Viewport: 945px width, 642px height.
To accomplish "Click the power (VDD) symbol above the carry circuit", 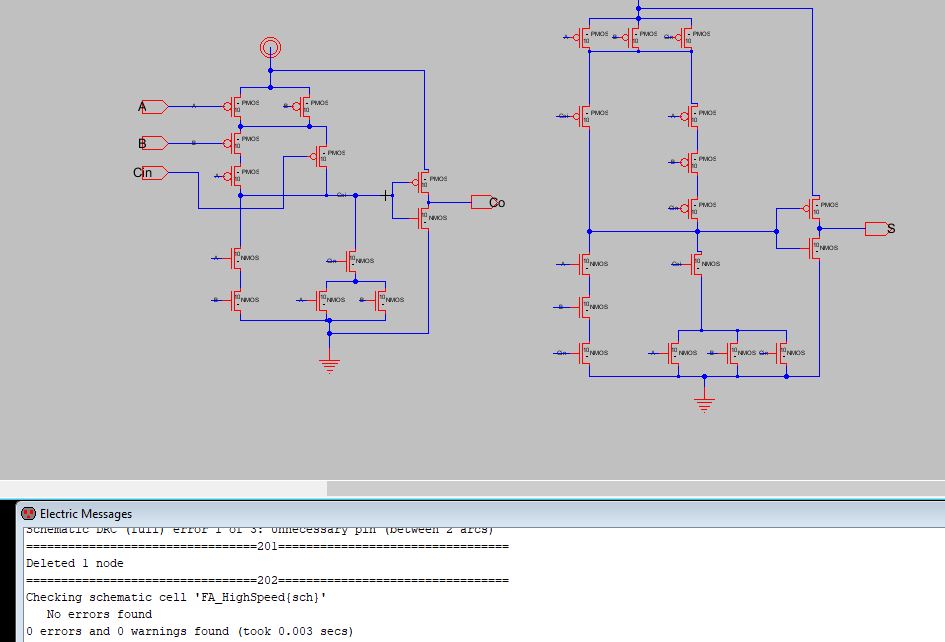I will (x=269, y=46).
